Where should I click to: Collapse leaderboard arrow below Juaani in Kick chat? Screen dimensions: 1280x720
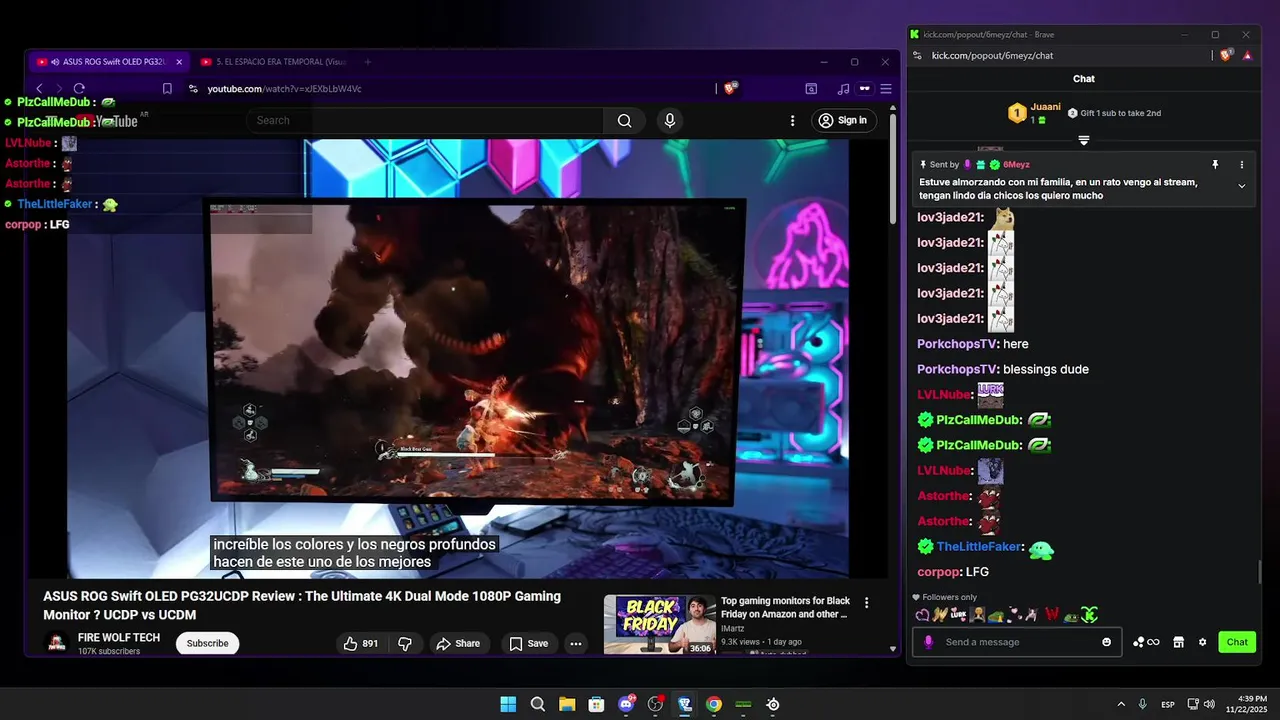(x=1084, y=140)
